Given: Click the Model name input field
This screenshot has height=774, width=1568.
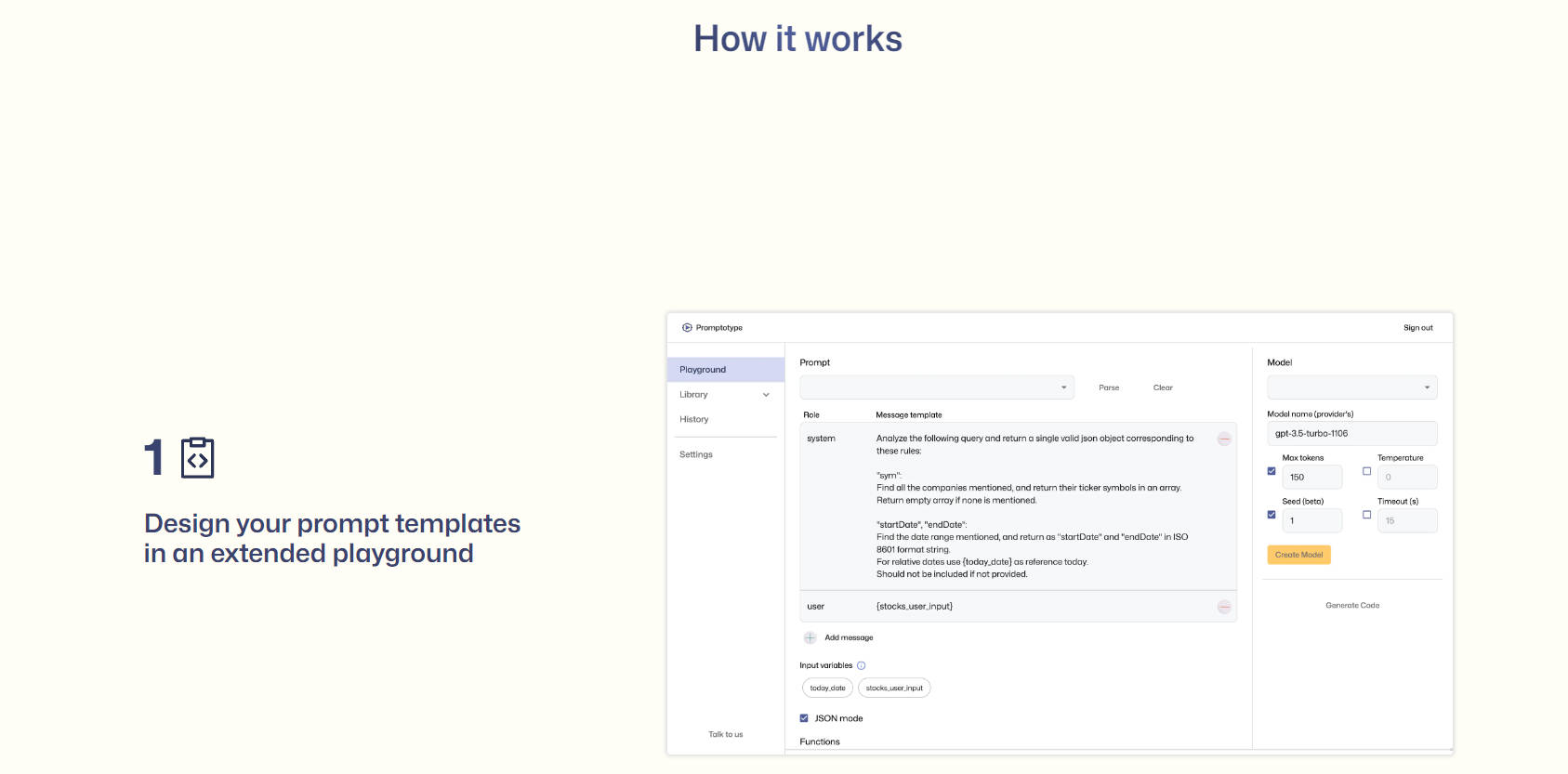Looking at the screenshot, I should [1351, 434].
